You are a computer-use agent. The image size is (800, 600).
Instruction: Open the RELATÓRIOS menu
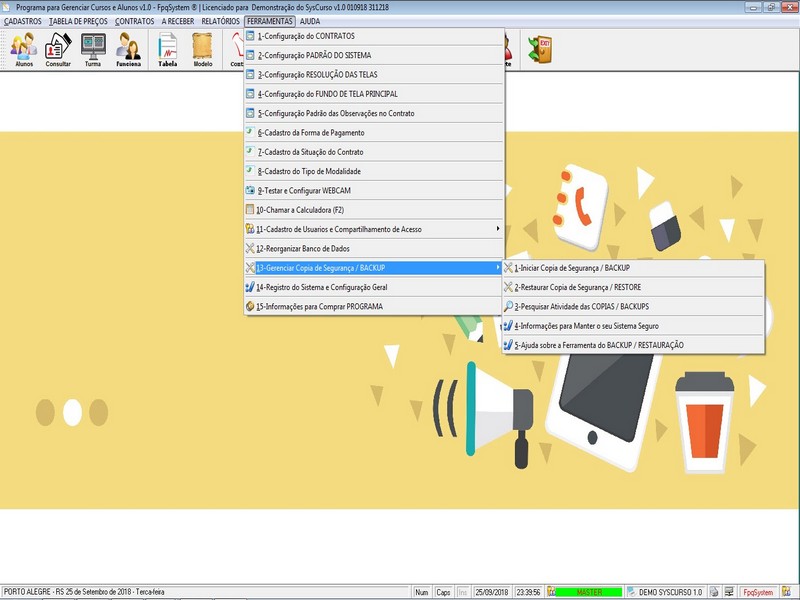click(220, 20)
